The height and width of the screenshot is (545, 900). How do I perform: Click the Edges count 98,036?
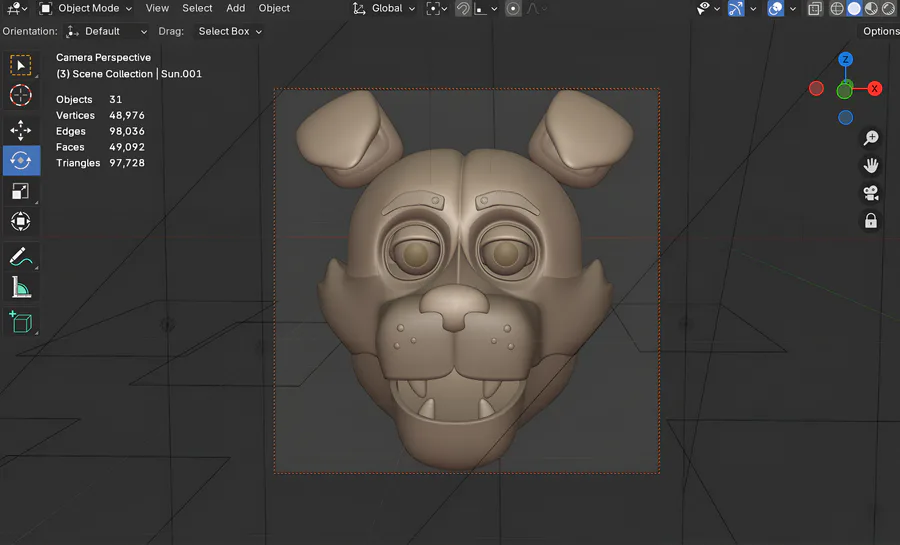pos(127,131)
